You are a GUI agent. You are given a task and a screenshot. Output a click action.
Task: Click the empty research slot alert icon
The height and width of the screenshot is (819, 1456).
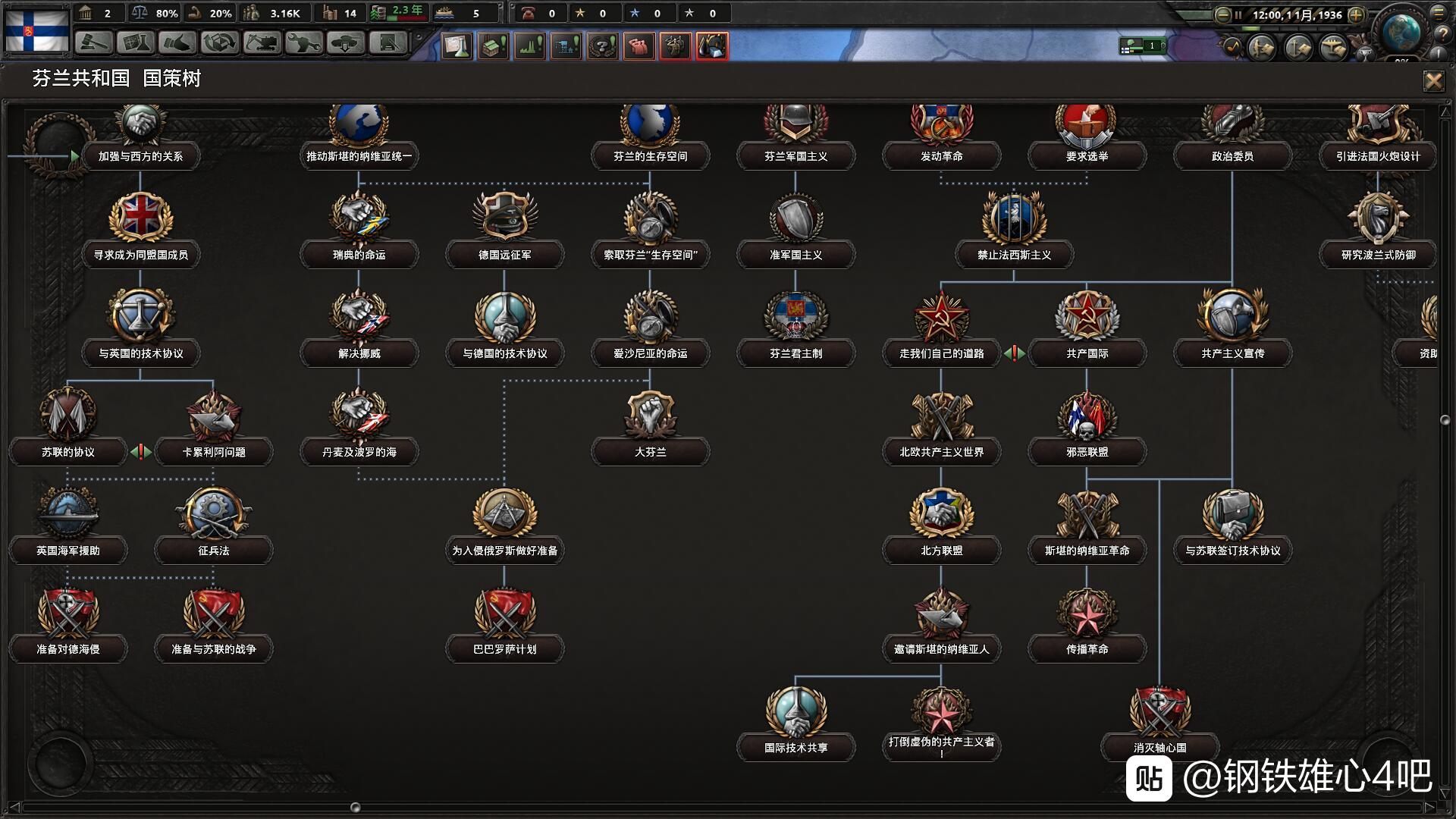457,46
